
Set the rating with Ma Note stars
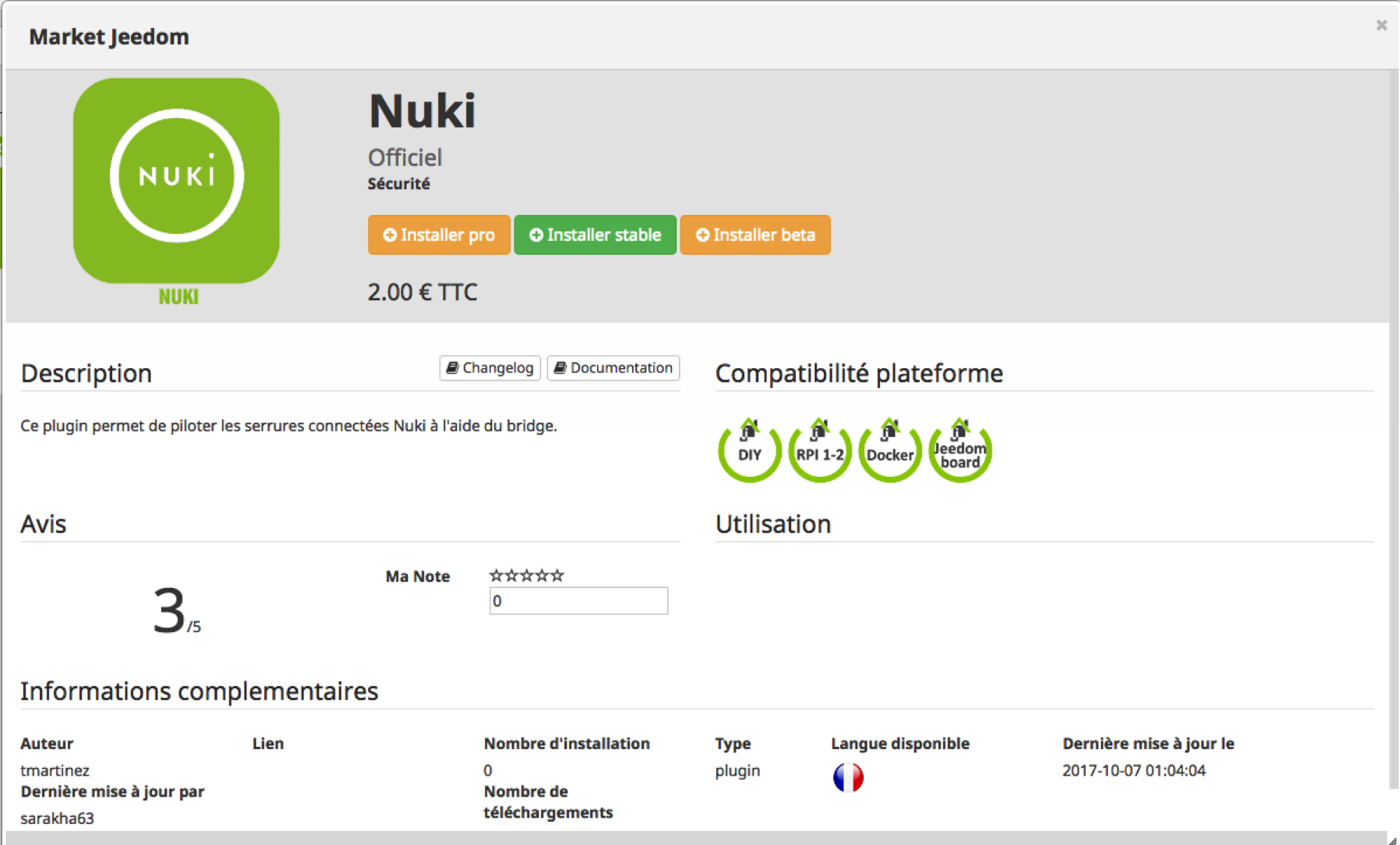[526, 575]
